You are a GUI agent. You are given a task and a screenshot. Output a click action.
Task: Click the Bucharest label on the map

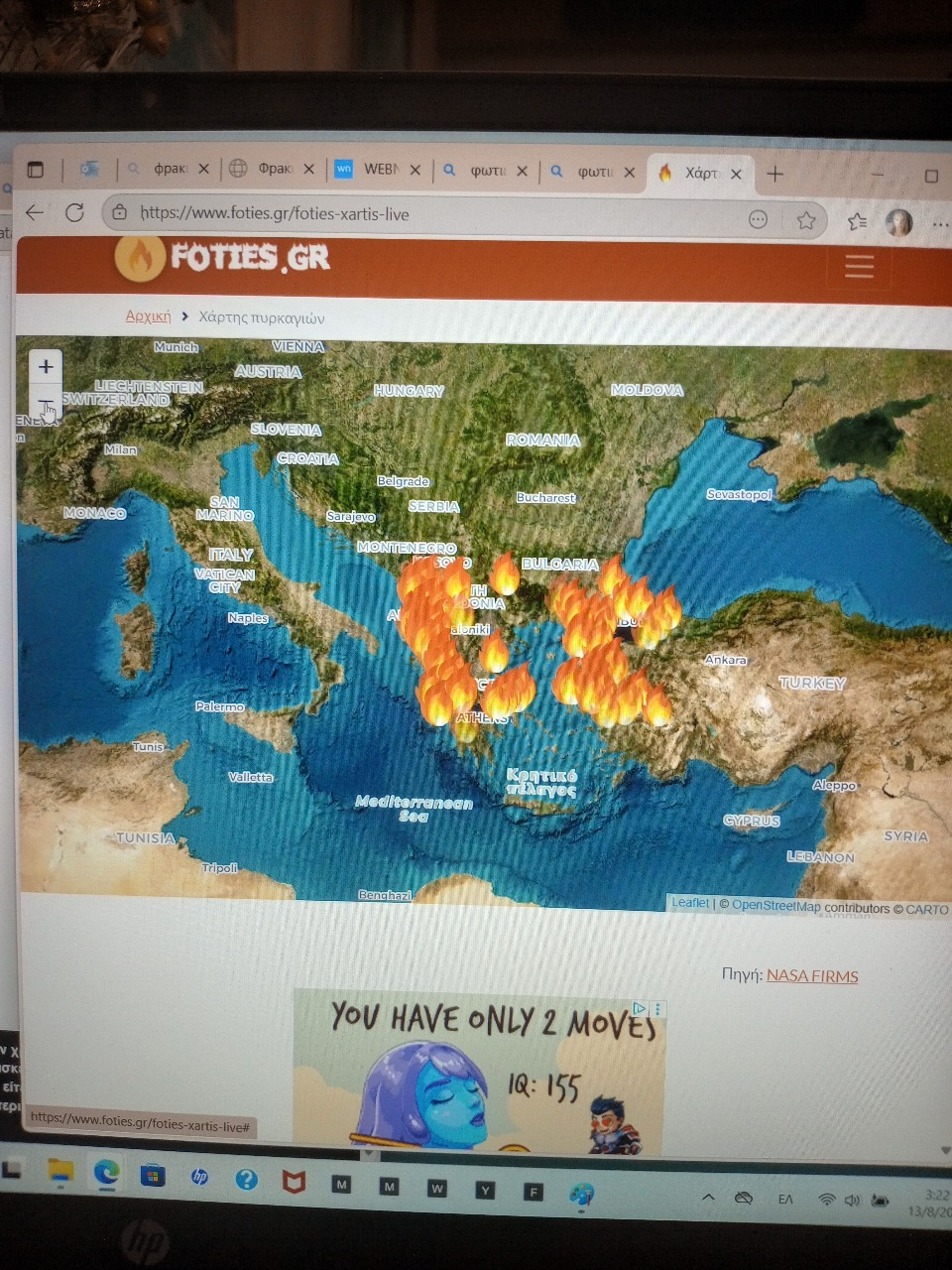click(545, 497)
